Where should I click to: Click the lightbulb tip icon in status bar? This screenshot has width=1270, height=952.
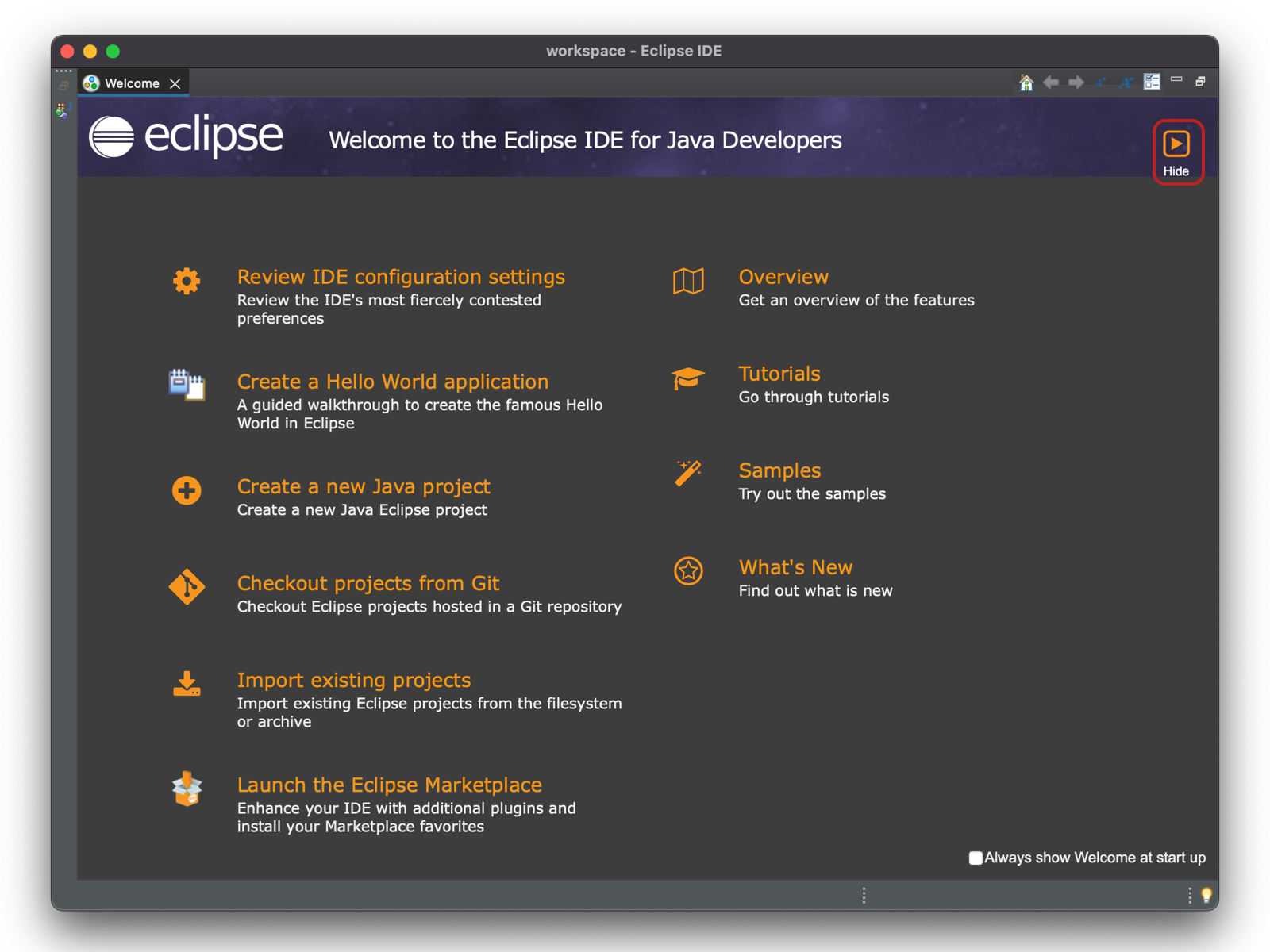[1206, 896]
